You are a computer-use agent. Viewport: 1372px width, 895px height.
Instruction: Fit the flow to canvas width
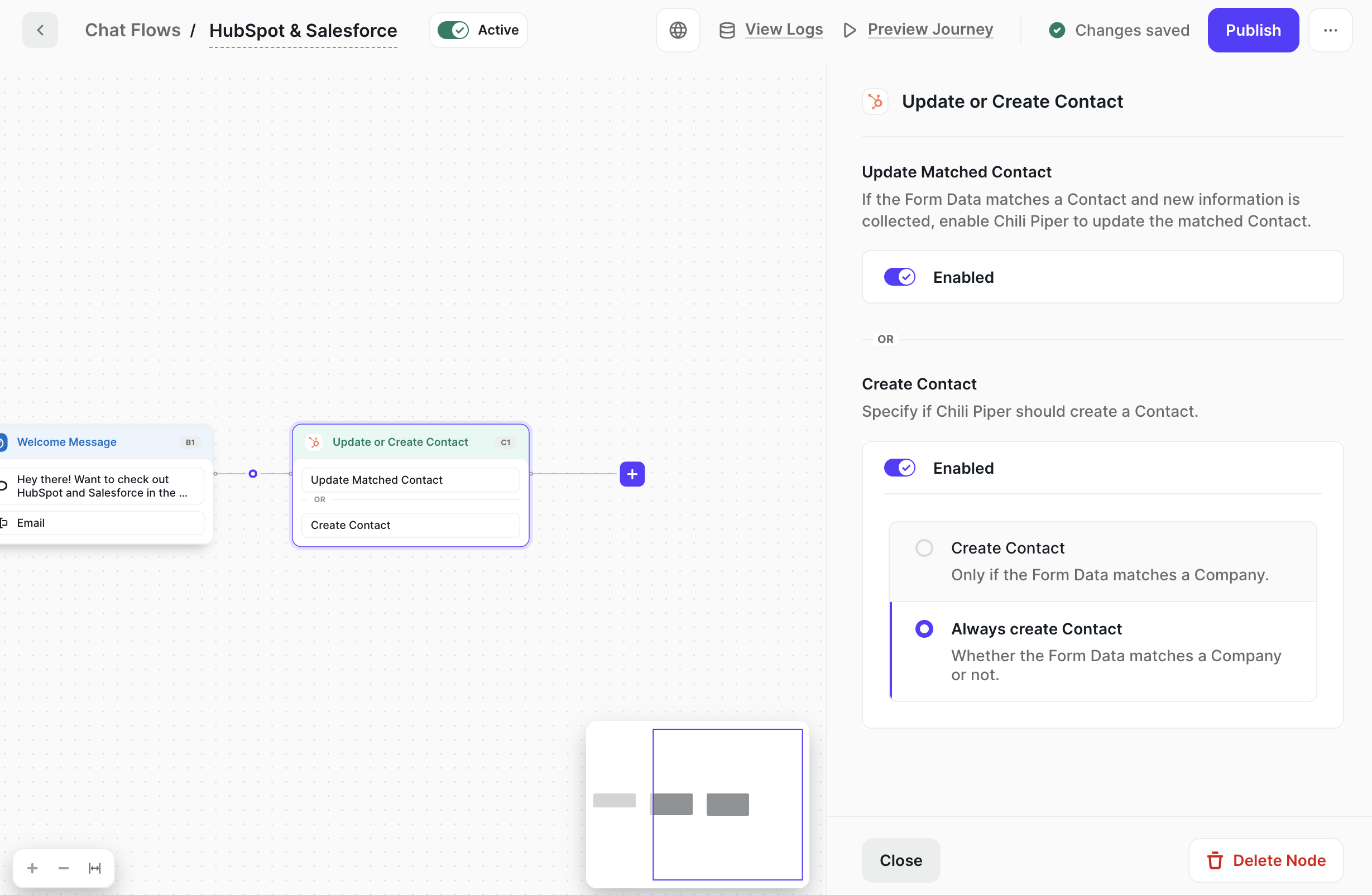(x=94, y=868)
